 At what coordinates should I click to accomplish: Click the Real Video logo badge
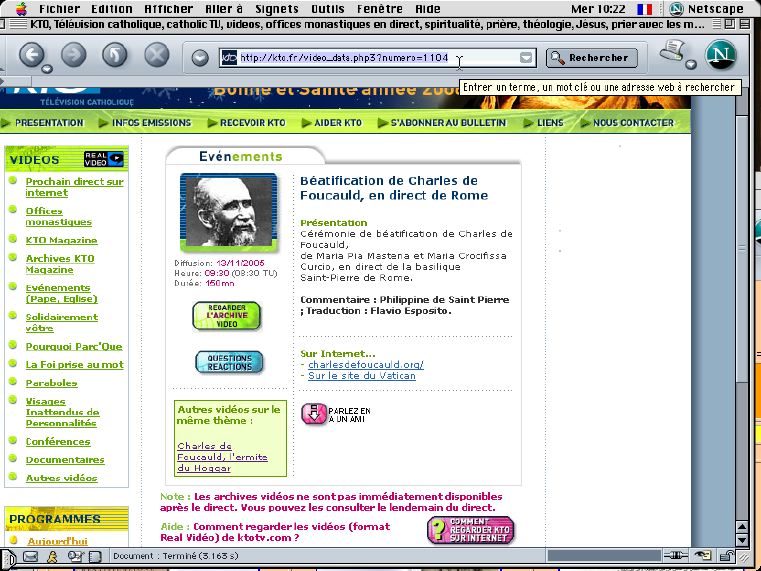[x=103, y=159]
